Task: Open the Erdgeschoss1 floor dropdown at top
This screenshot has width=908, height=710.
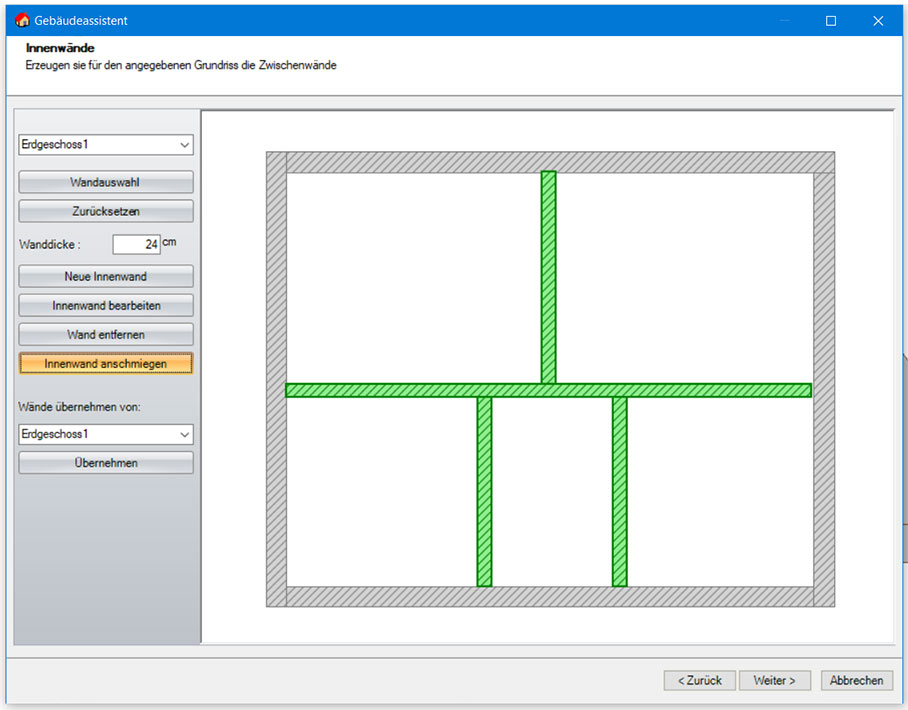Action: pos(106,145)
